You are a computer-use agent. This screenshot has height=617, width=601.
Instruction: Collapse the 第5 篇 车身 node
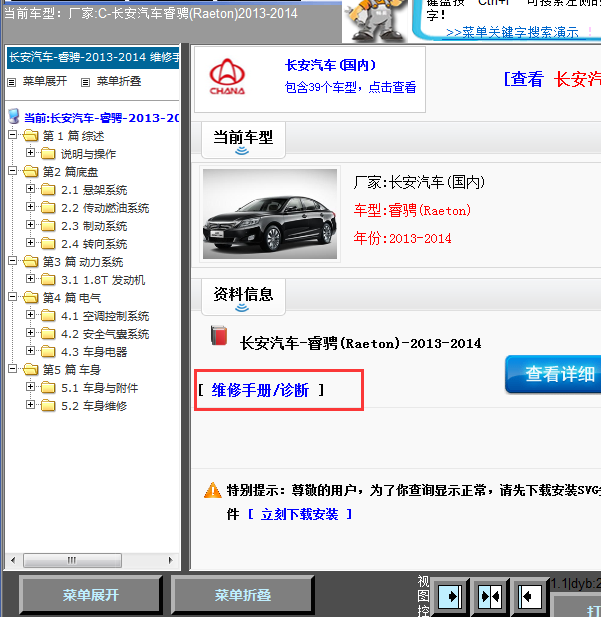[x=13, y=368]
